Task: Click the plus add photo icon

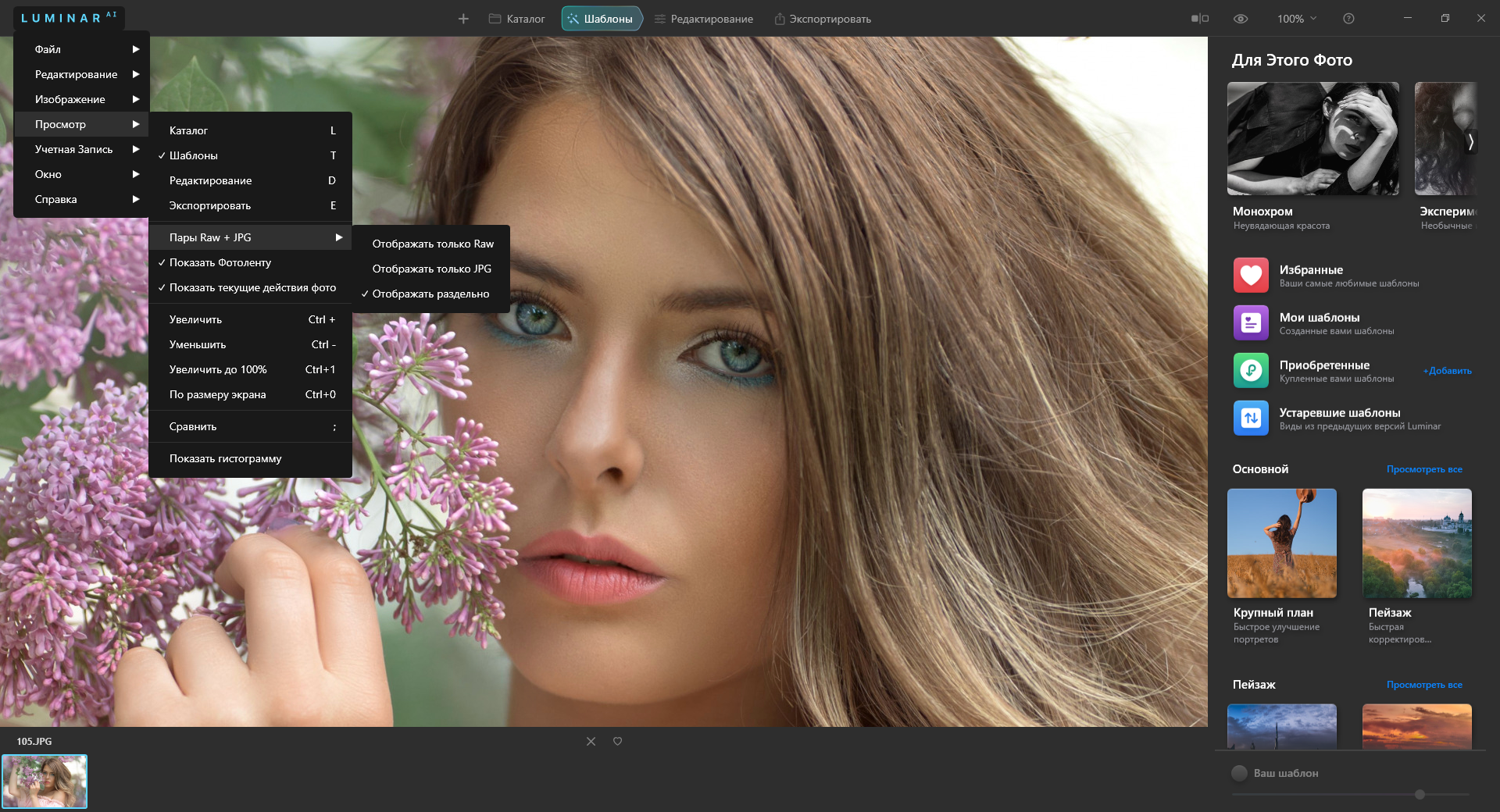Action: [463, 19]
